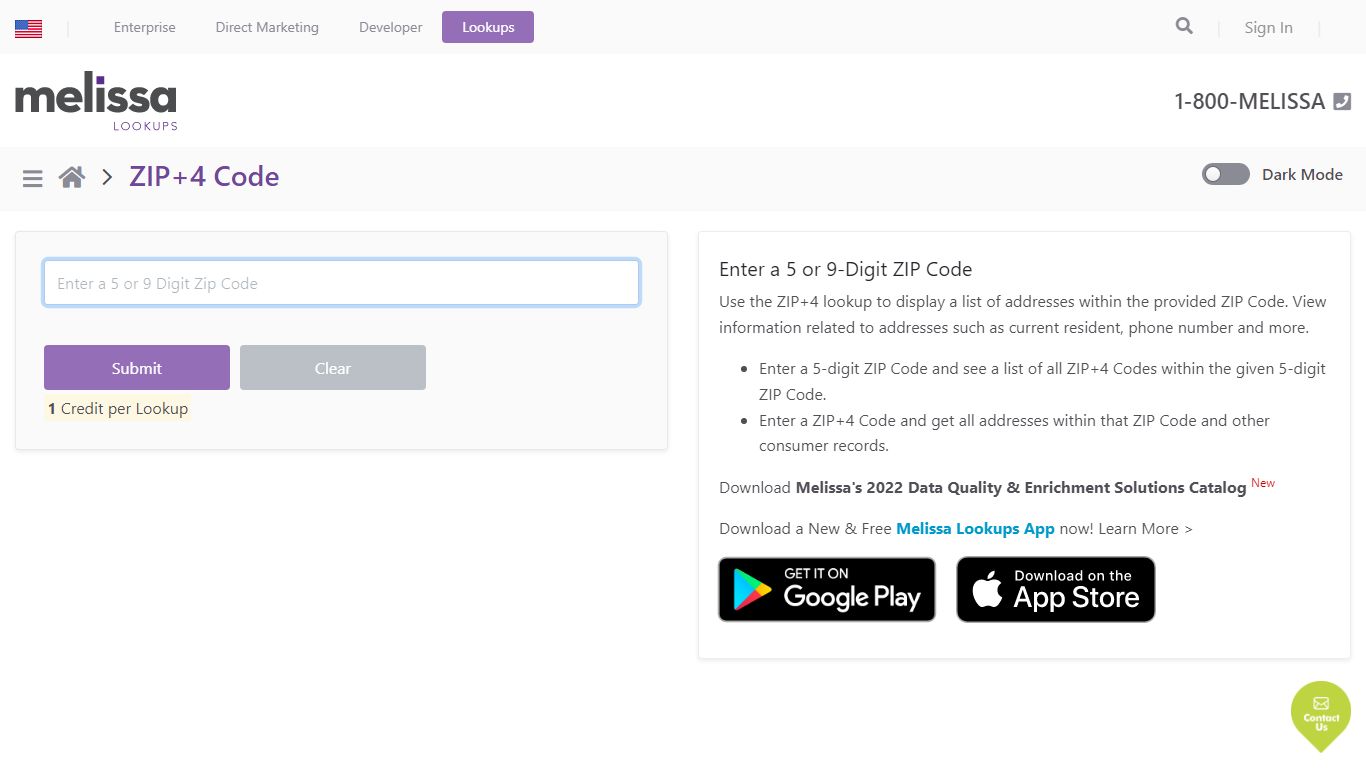1366x768 pixels.
Task: Click the US flag country selector
Action: tap(28, 28)
